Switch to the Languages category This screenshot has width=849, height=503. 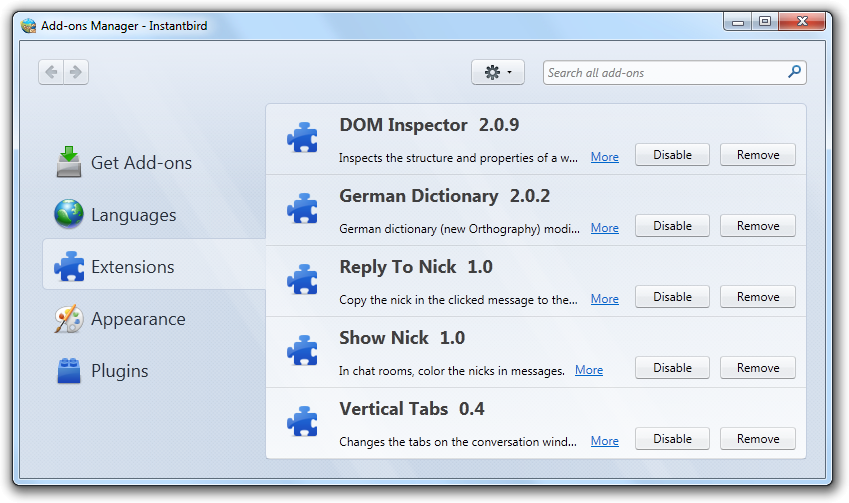[133, 215]
